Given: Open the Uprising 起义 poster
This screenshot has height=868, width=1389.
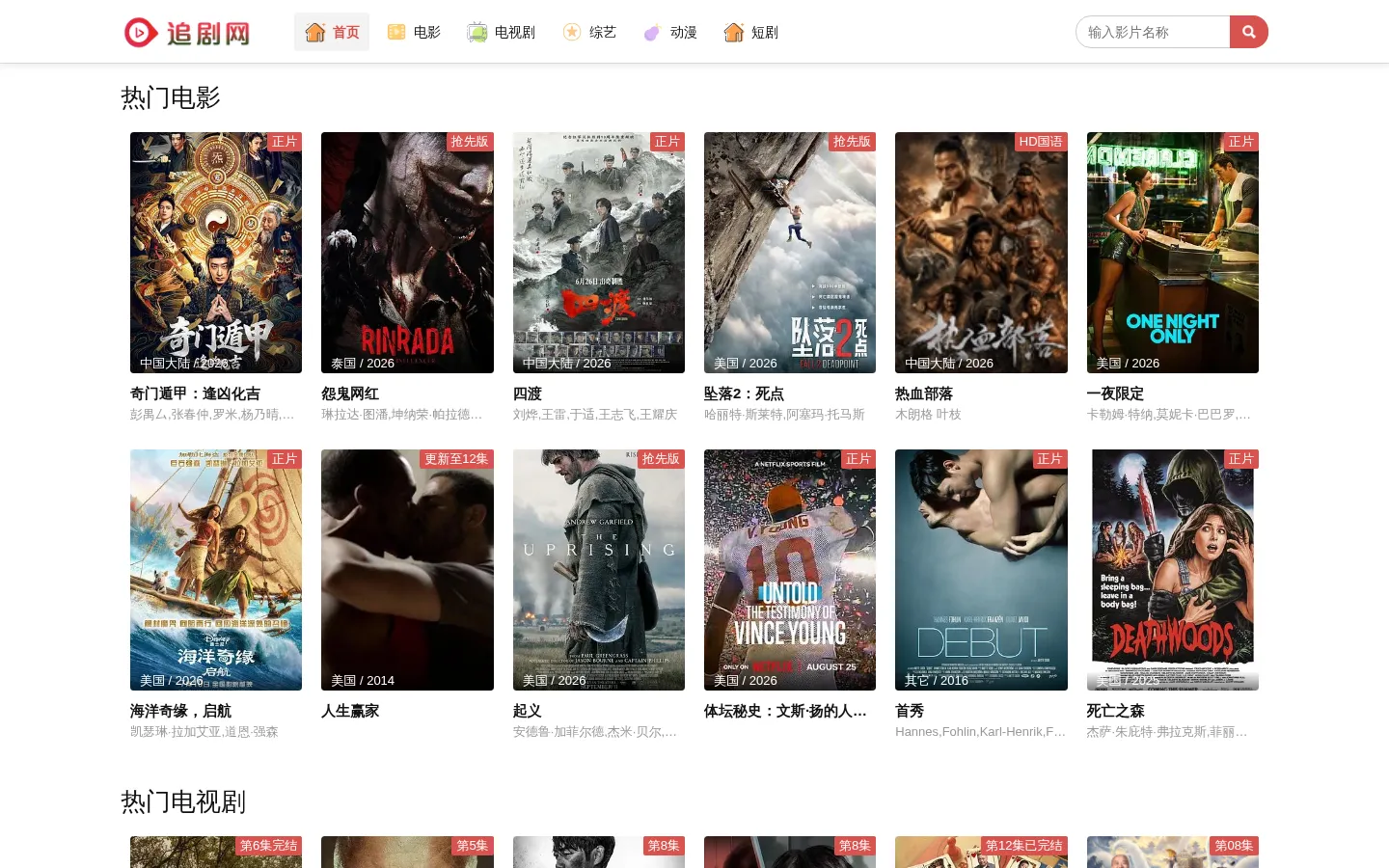Looking at the screenshot, I should tap(599, 570).
